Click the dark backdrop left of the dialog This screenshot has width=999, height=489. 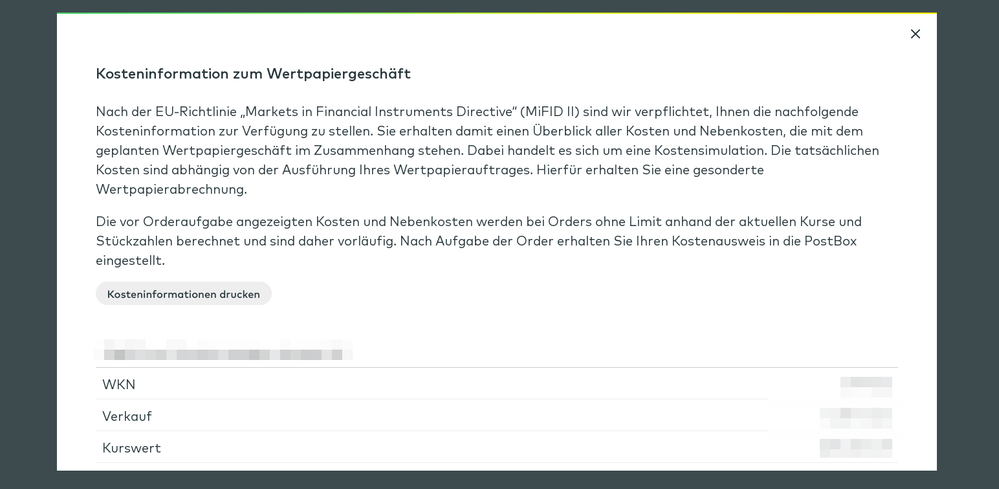point(28,250)
